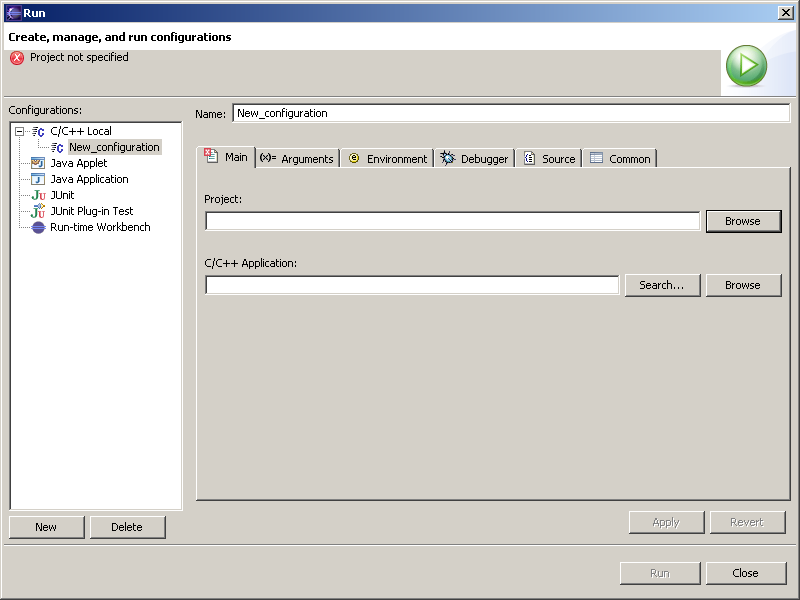Click the Java Application icon in configurations
800x600 pixels.
click(x=38, y=179)
